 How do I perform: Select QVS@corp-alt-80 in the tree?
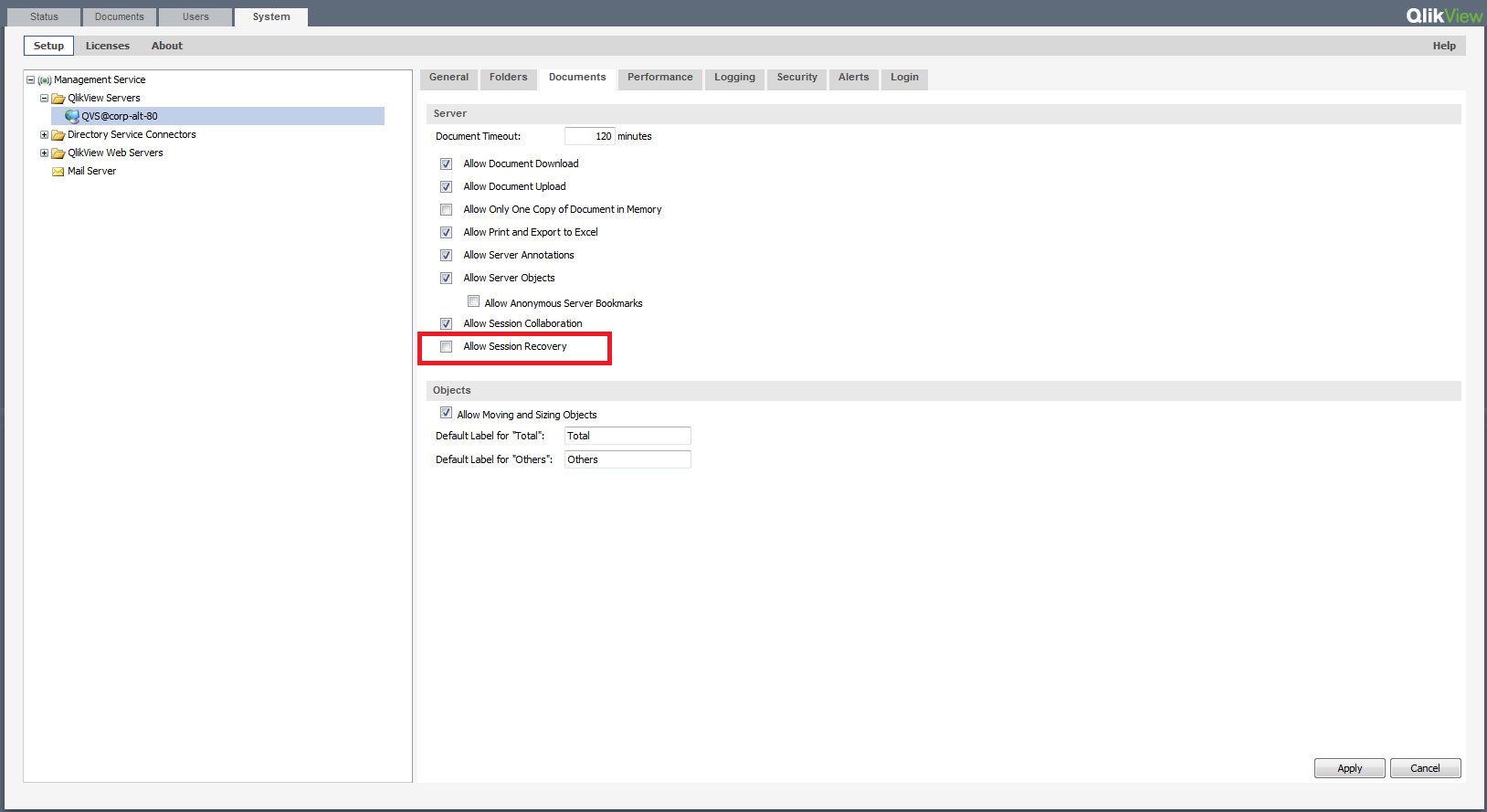(x=120, y=116)
